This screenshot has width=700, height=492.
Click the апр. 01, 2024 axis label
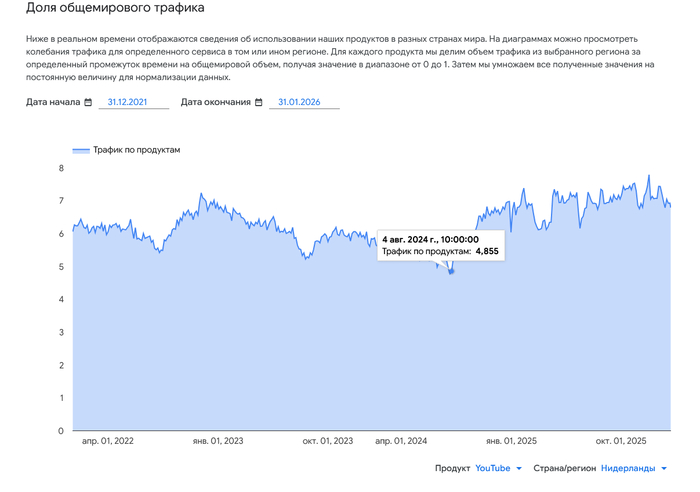point(401,441)
